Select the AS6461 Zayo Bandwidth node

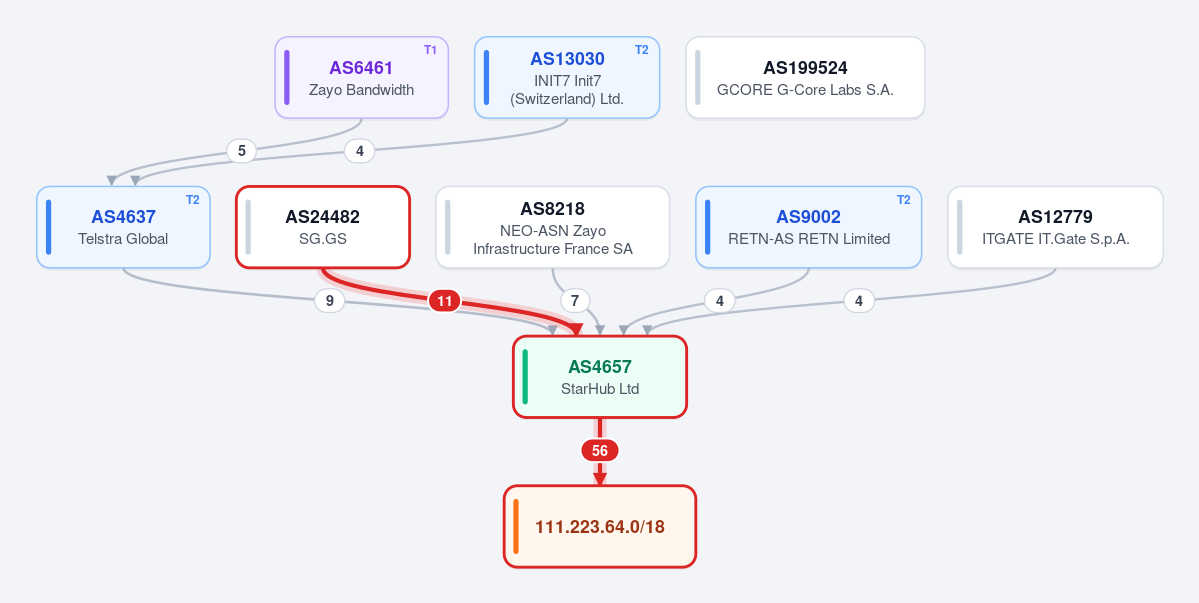click(361, 77)
